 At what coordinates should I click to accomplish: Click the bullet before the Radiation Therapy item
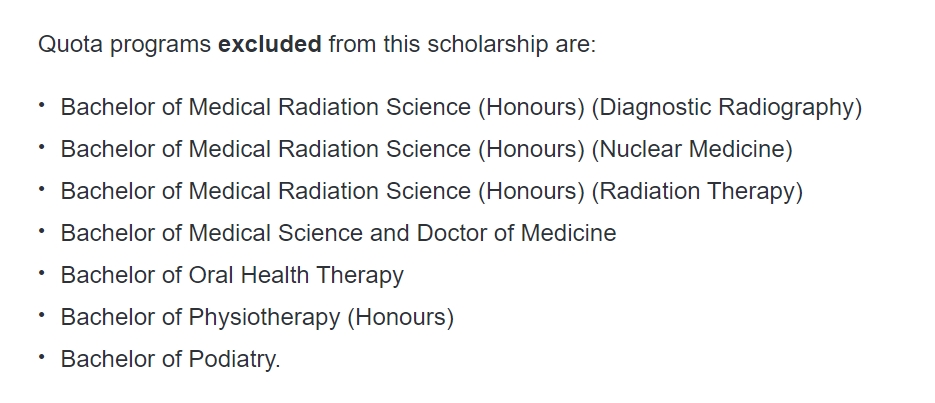point(42,189)
